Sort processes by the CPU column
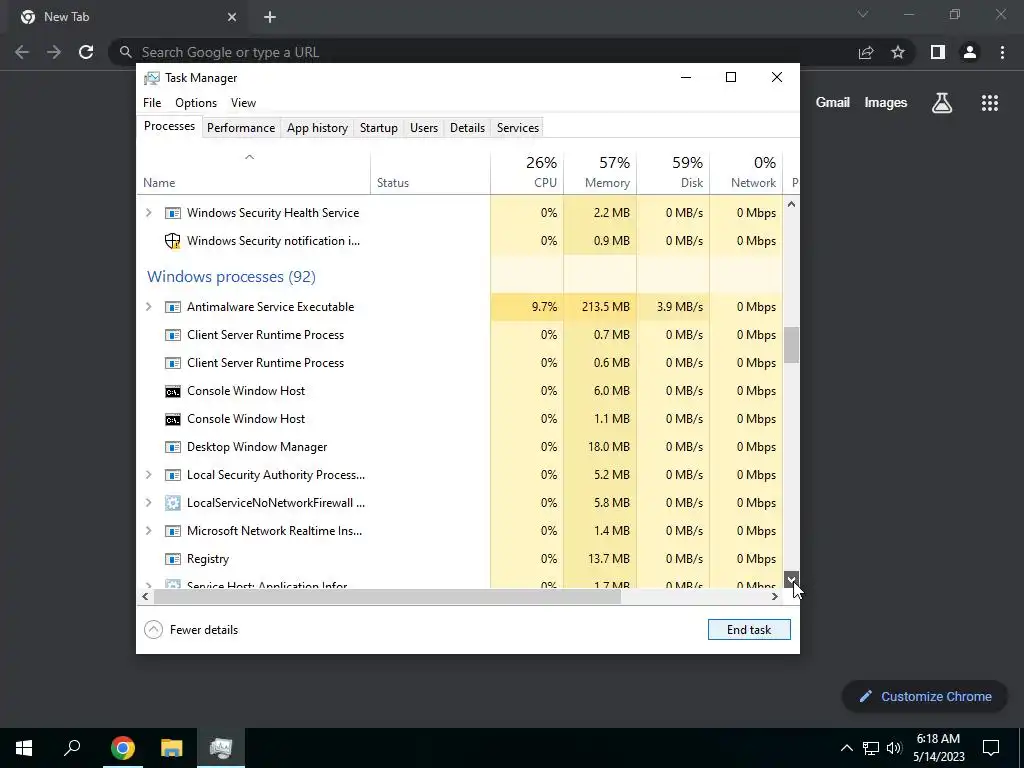 tap(527, 172)
